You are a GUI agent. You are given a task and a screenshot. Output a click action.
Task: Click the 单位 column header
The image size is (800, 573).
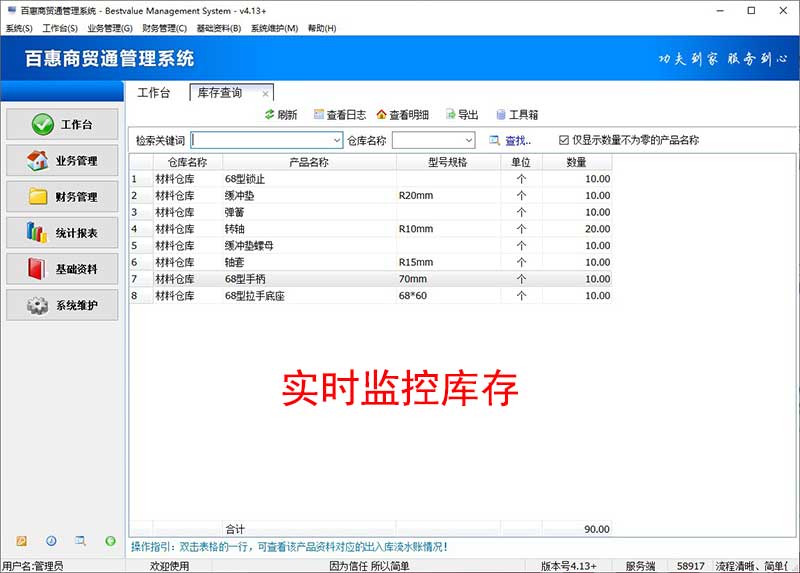(521, 162)
